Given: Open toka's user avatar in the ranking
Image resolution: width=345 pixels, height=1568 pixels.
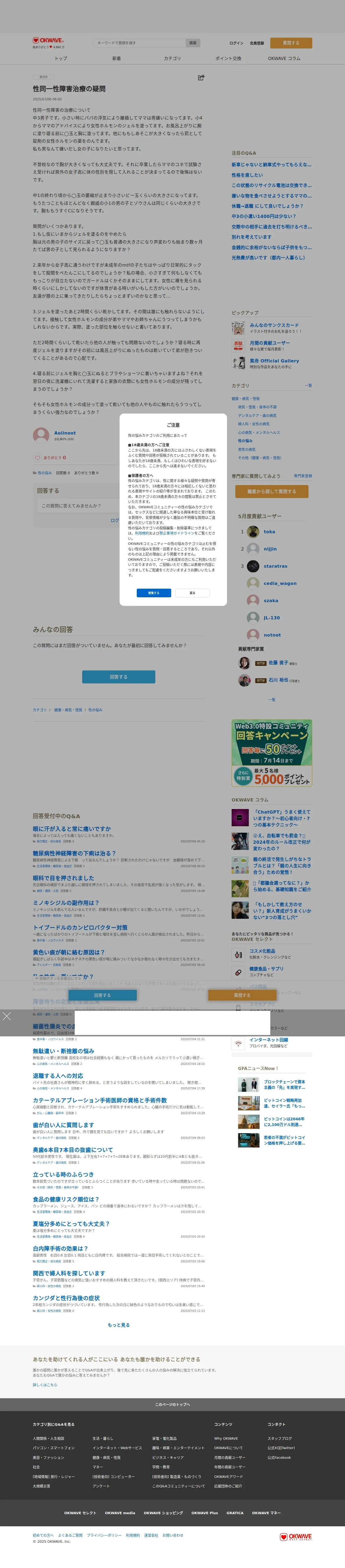Looking at the screenshot, I should click(253, 531).
